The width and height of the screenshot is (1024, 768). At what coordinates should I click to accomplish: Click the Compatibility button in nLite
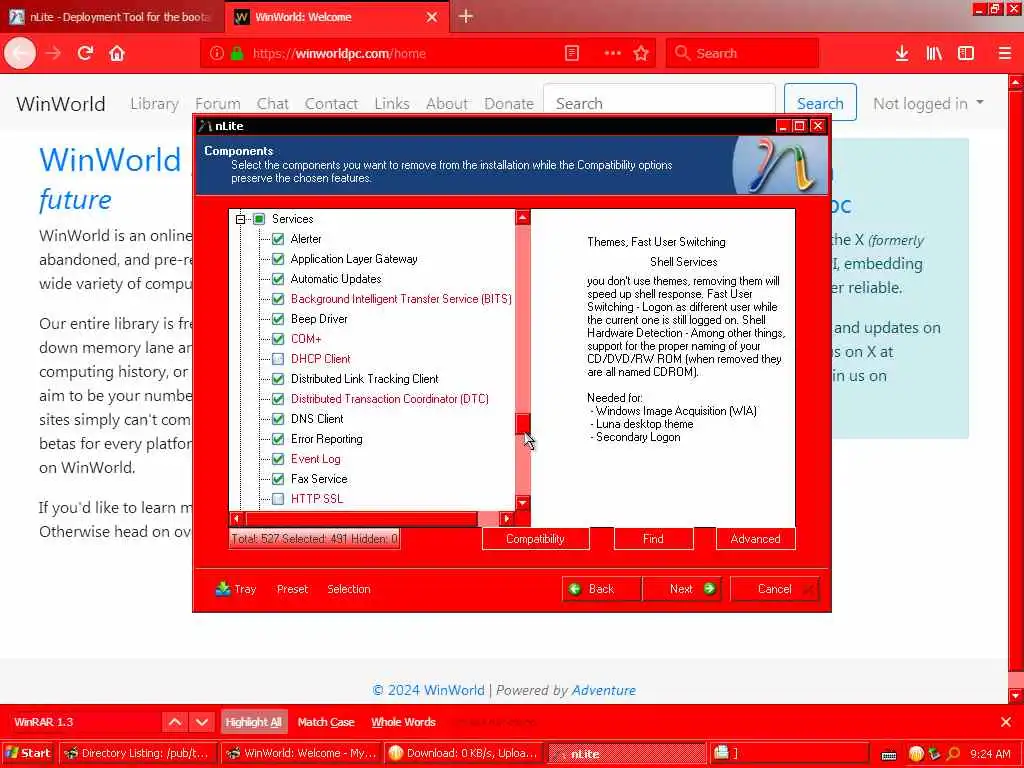click(x=536, y=539)
